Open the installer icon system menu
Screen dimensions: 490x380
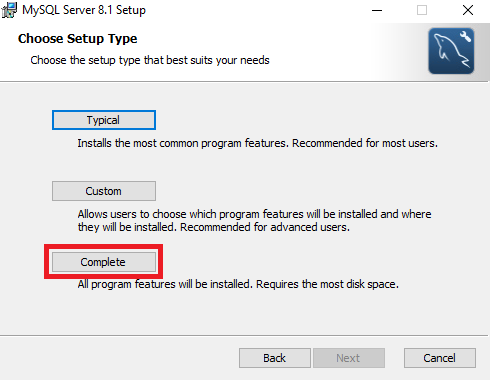[9, 10]
